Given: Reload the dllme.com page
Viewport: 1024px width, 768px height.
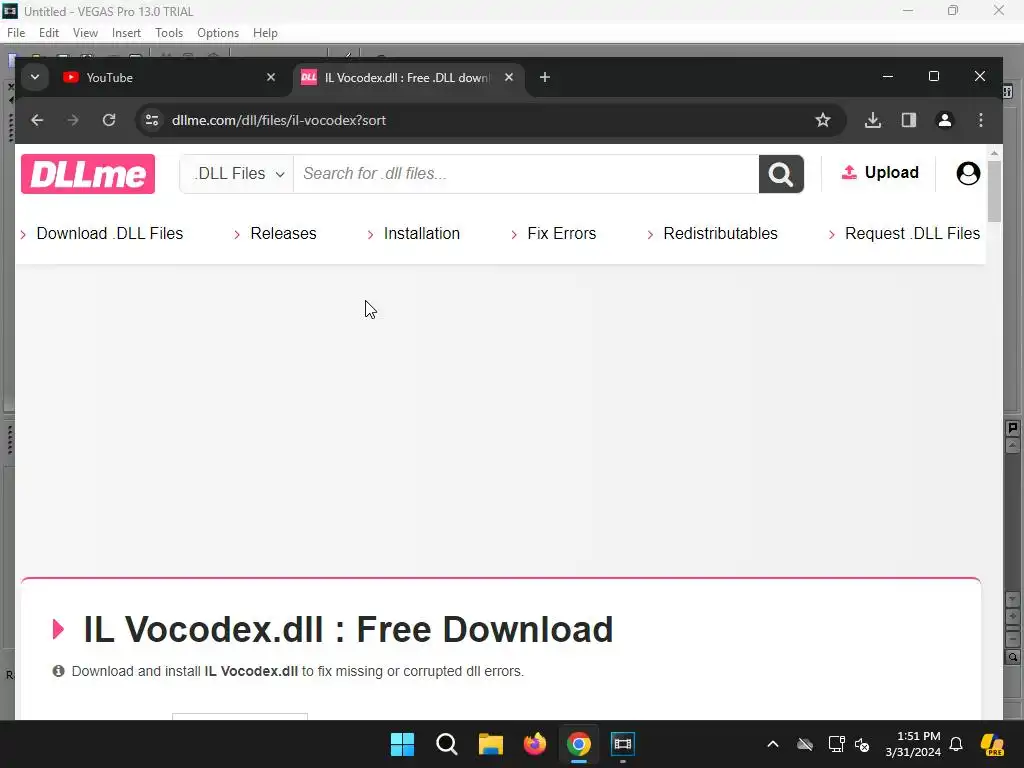Looking at the screenshot, I should [x=109, y=120].
